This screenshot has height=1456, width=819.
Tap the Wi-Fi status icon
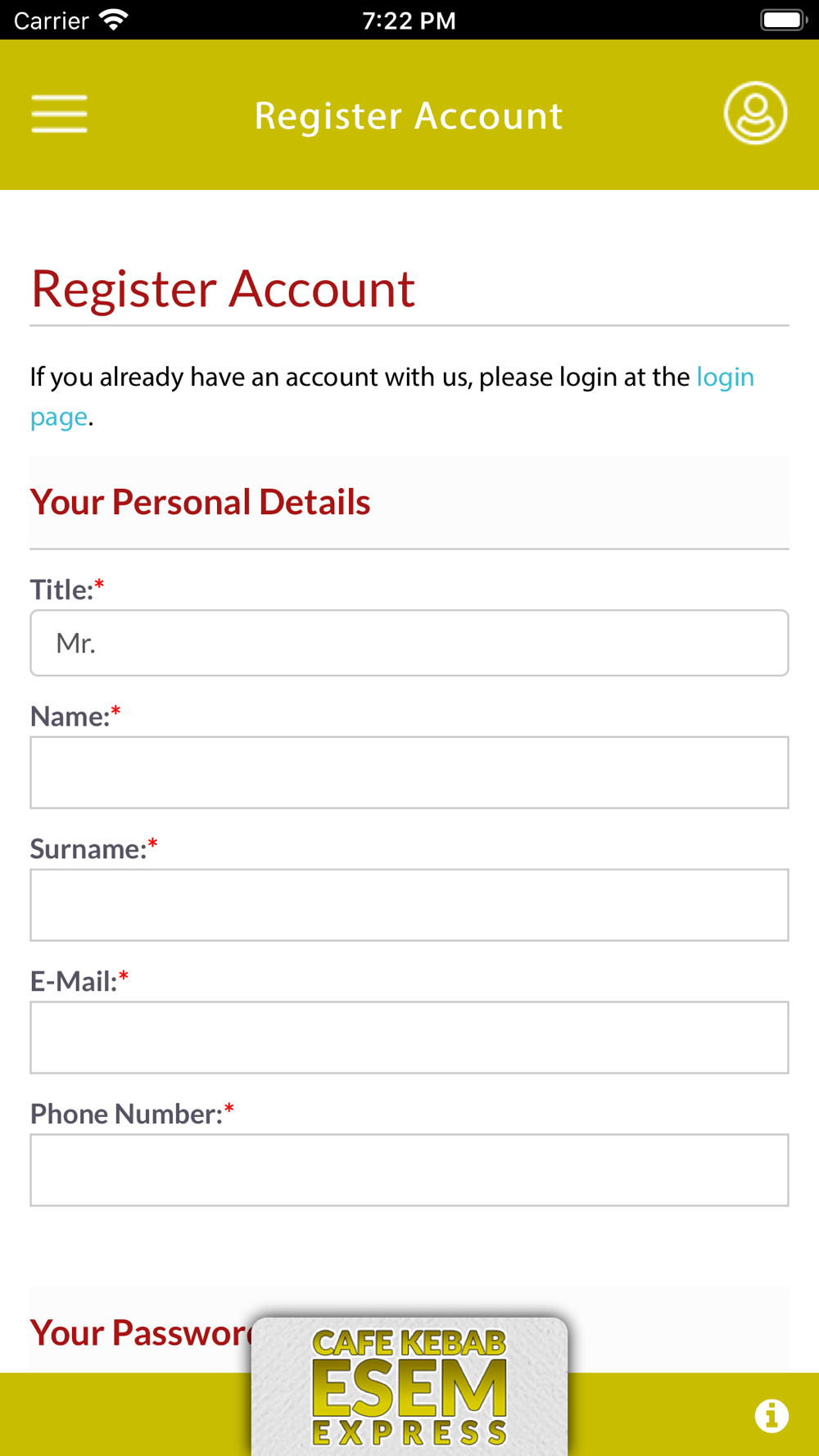click(113, 20)
